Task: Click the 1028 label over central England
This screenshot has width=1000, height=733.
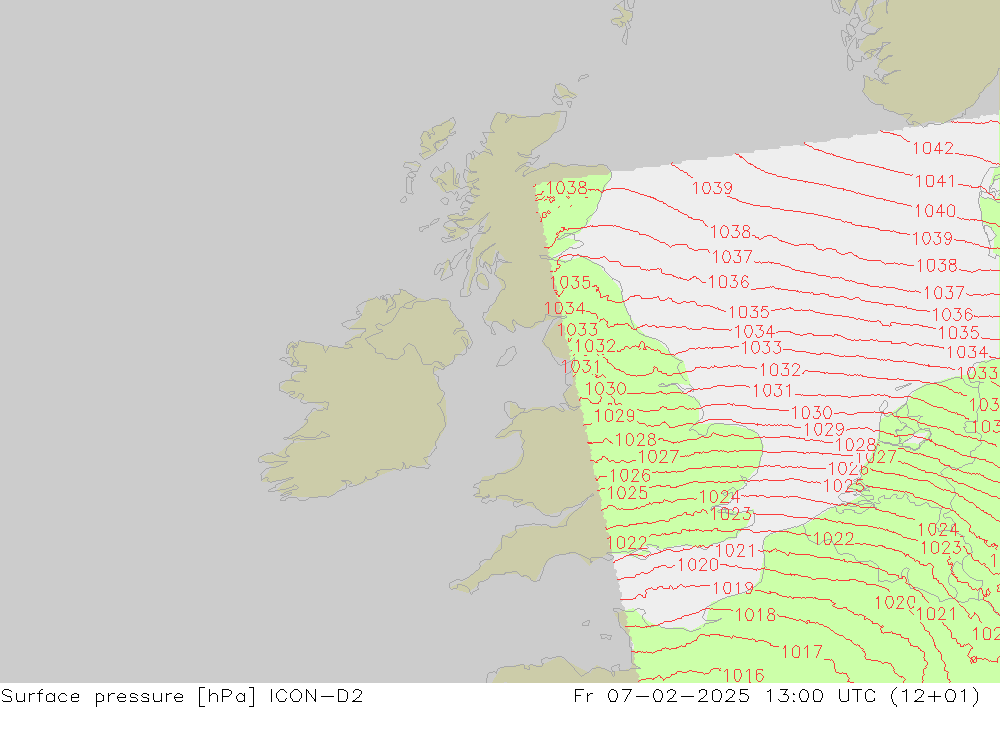Action: (x=636, y=440)
